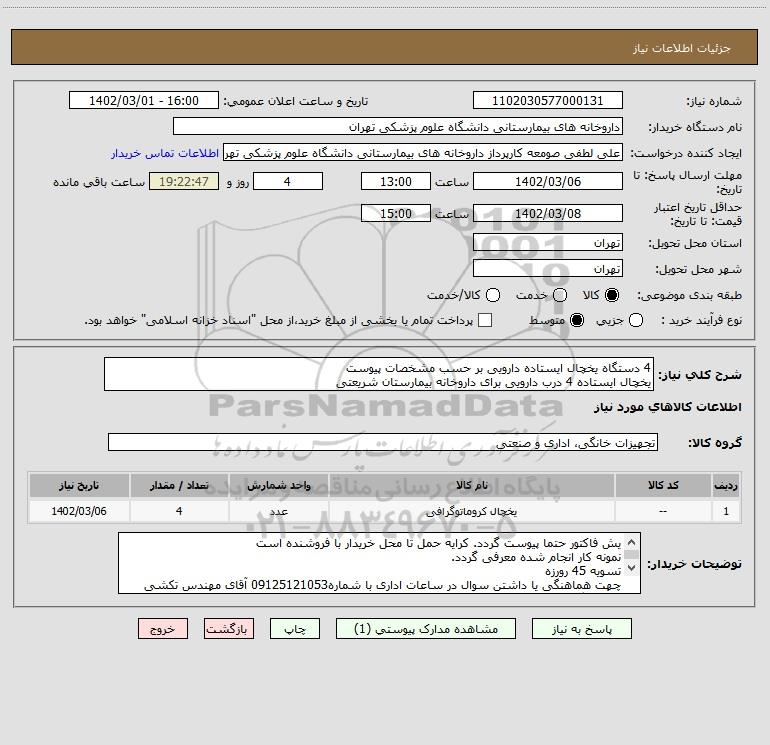The image size is (770, 745).
Task: Select the کالا/خدمت radio button
Action: tap(493, 295)
